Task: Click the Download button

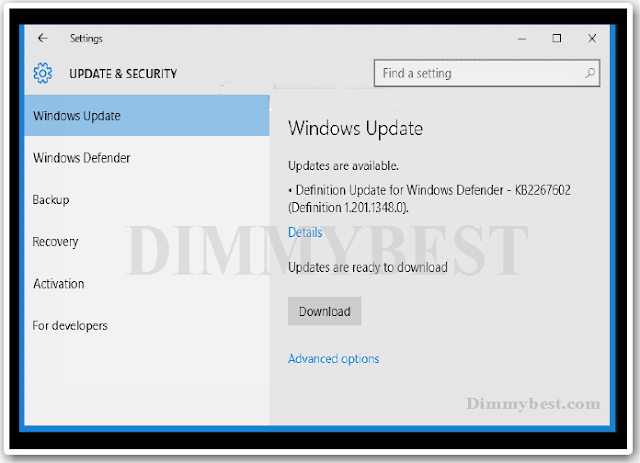Action: click(324, 311)
